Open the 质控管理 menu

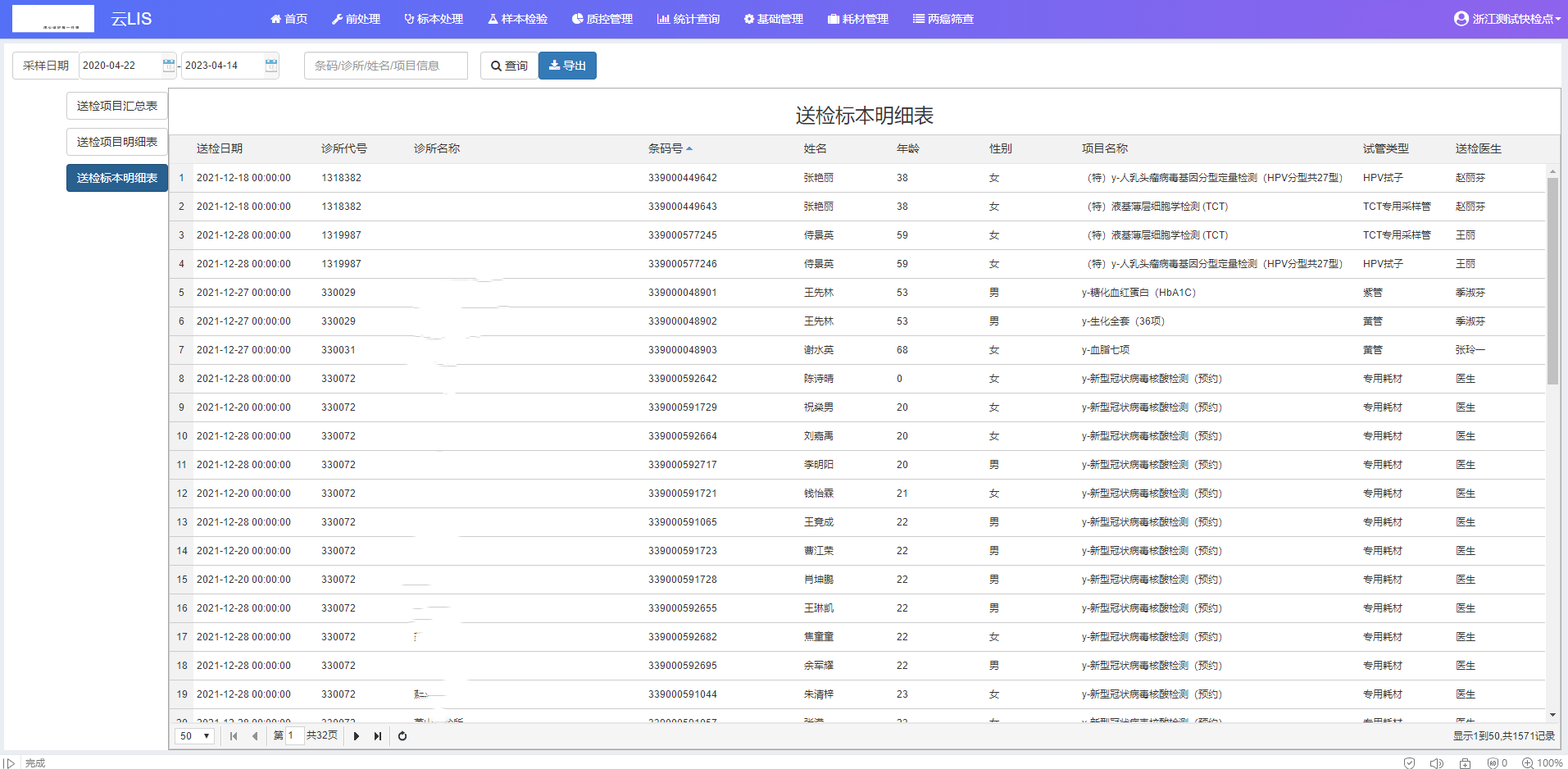click(602, 19)
